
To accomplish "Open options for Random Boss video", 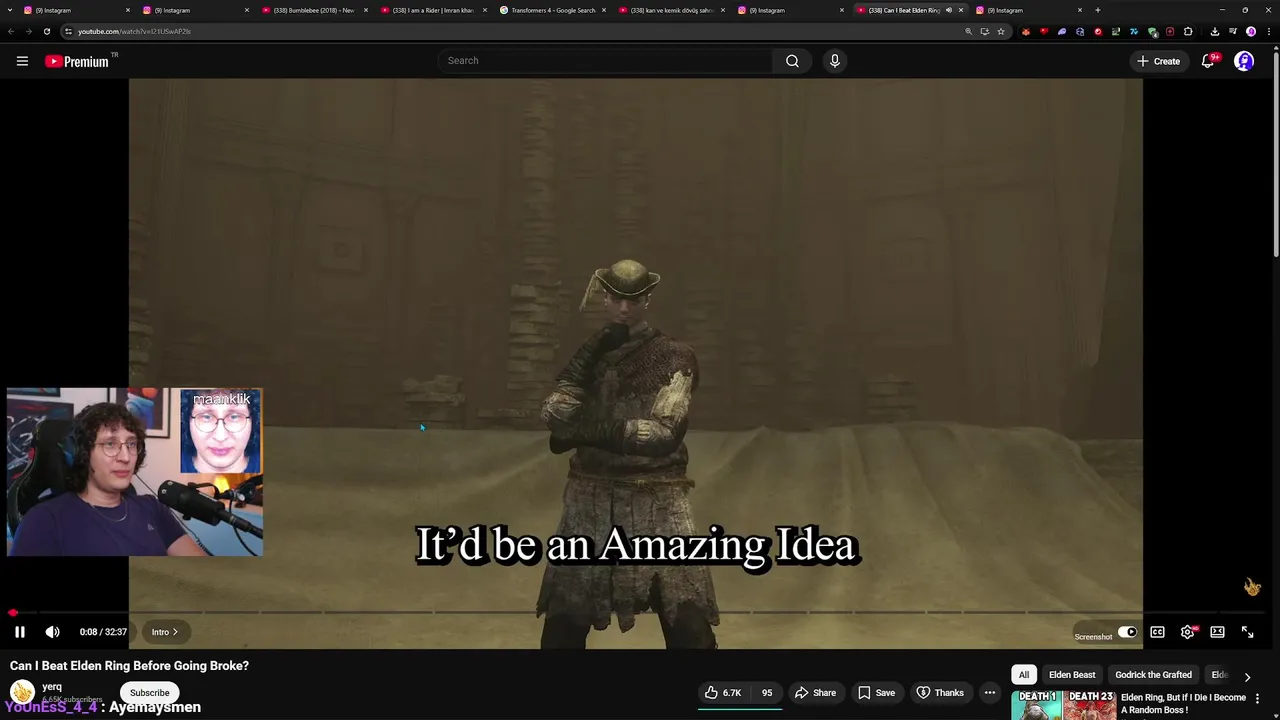I will (x=1257, y=698).
